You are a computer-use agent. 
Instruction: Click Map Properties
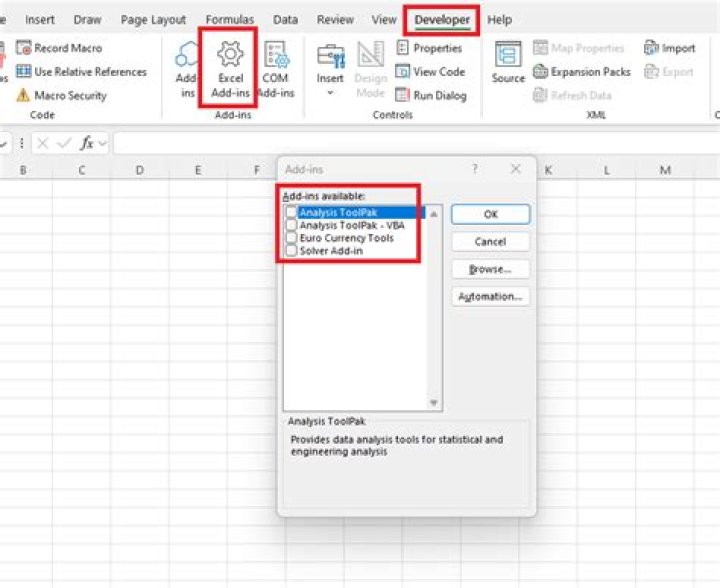[579, 48]
